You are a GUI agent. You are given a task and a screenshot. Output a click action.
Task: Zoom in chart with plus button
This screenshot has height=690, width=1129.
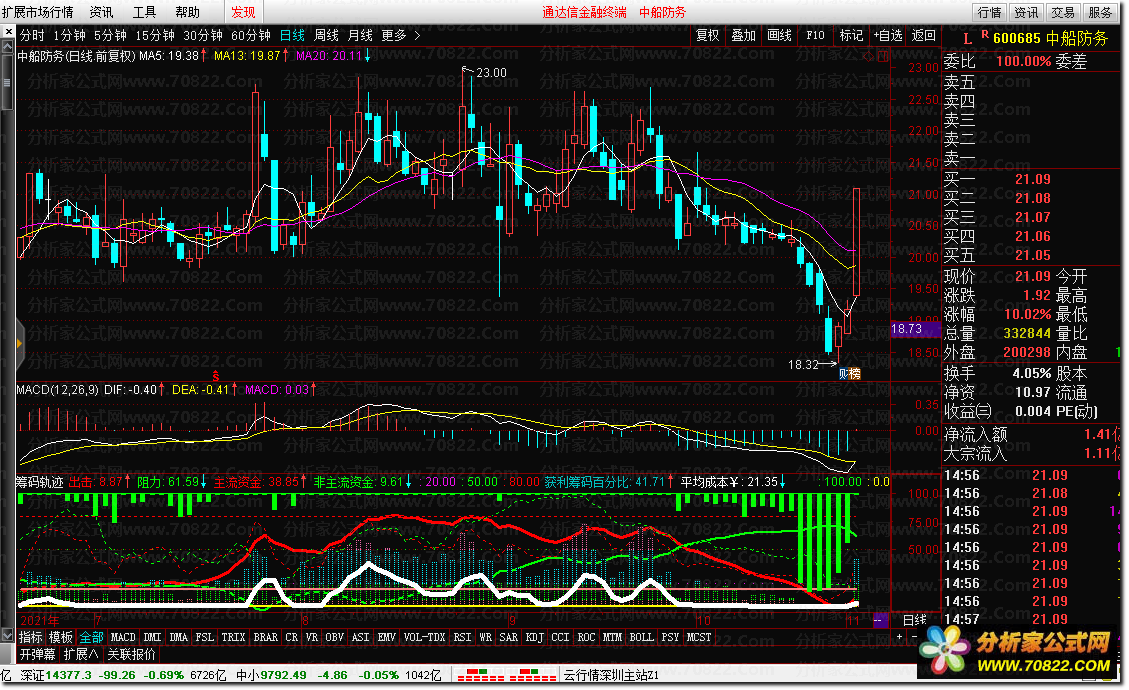click(899, 637)
